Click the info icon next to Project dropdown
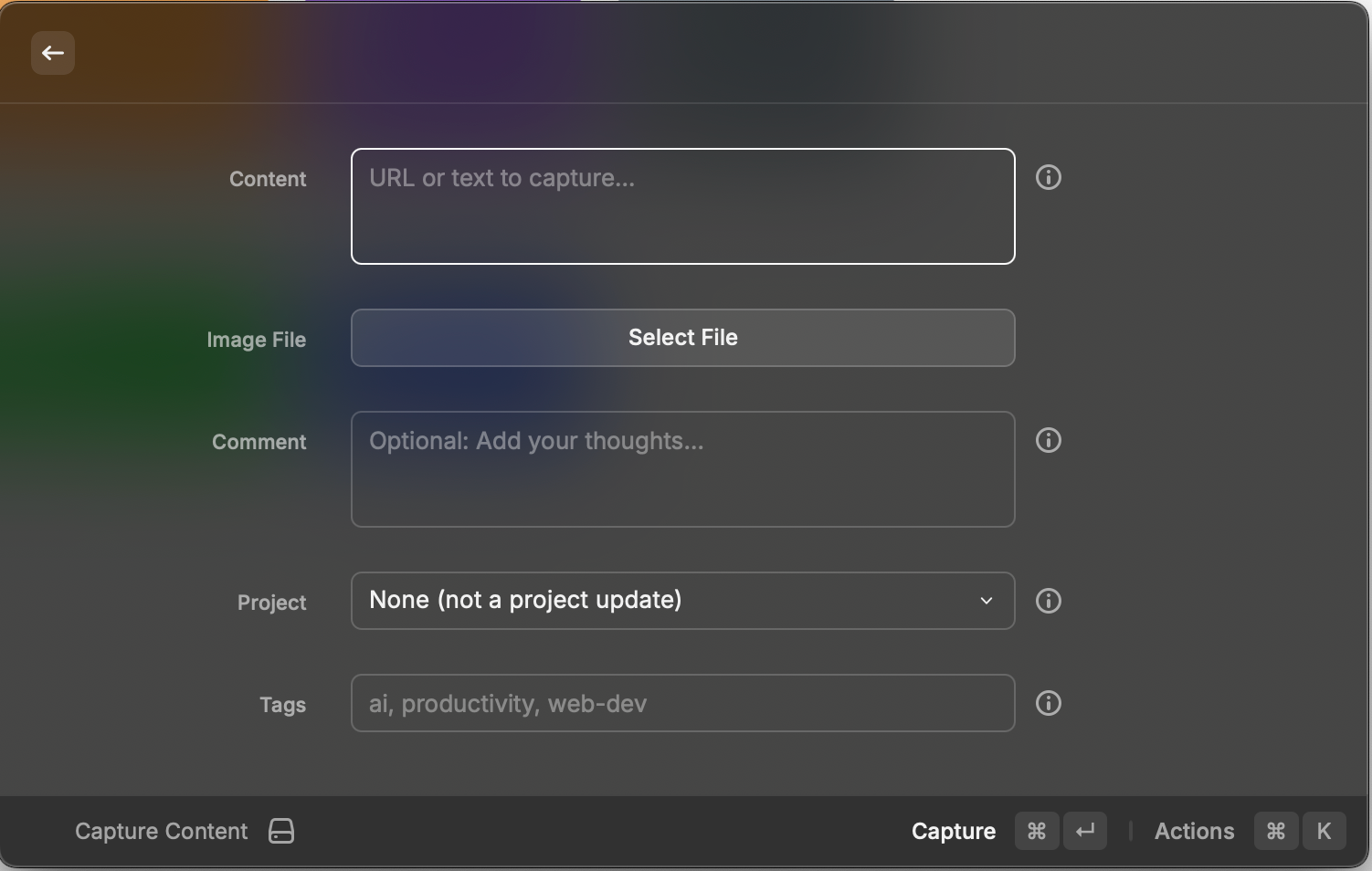1372x871 pixels. coord(1049,601)
